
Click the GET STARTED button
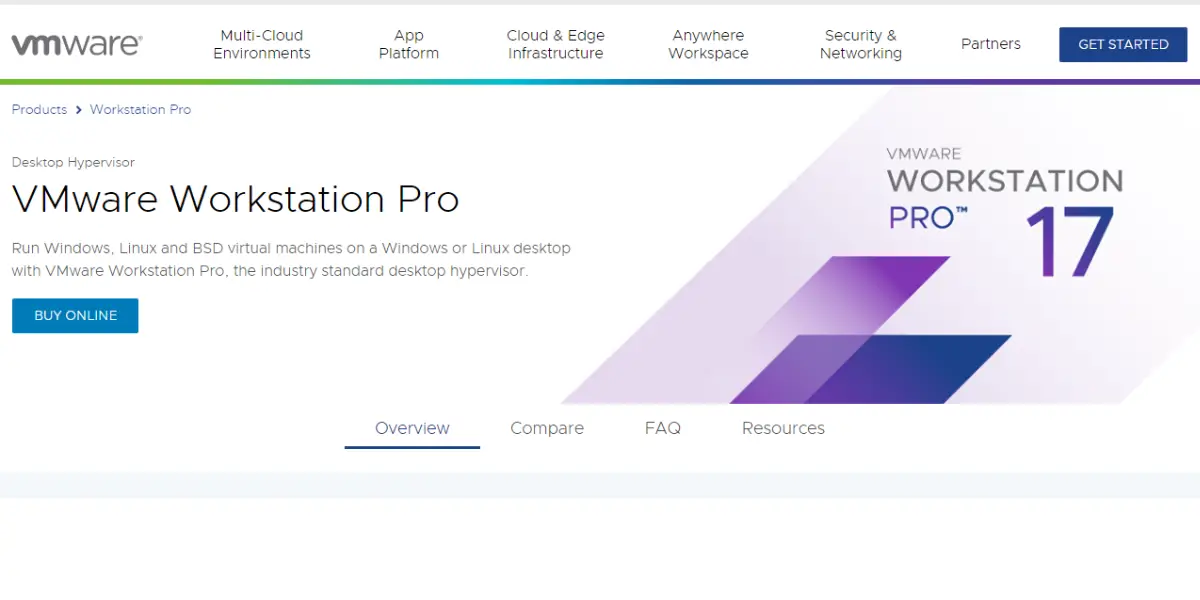coord(1123,44)
